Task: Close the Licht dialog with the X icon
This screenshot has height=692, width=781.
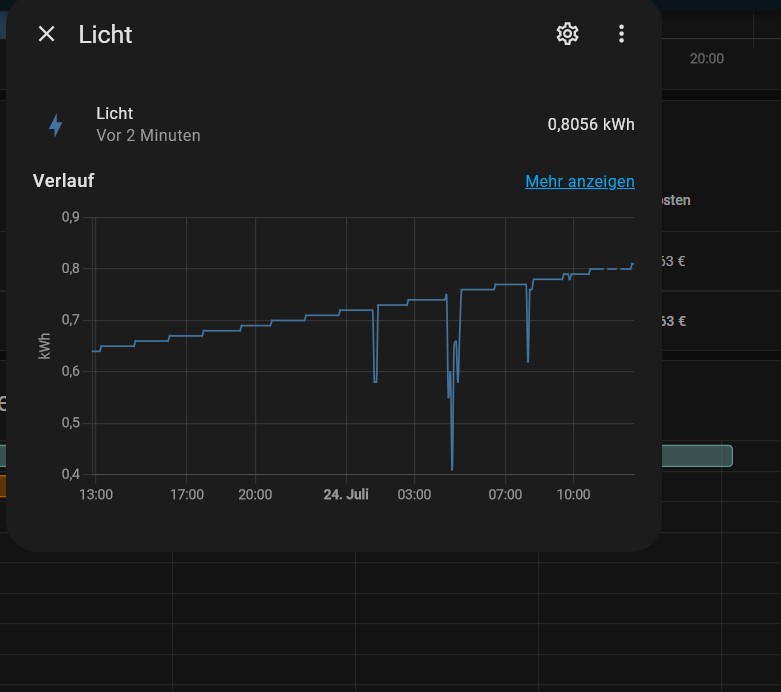Action: click(46, 34)
